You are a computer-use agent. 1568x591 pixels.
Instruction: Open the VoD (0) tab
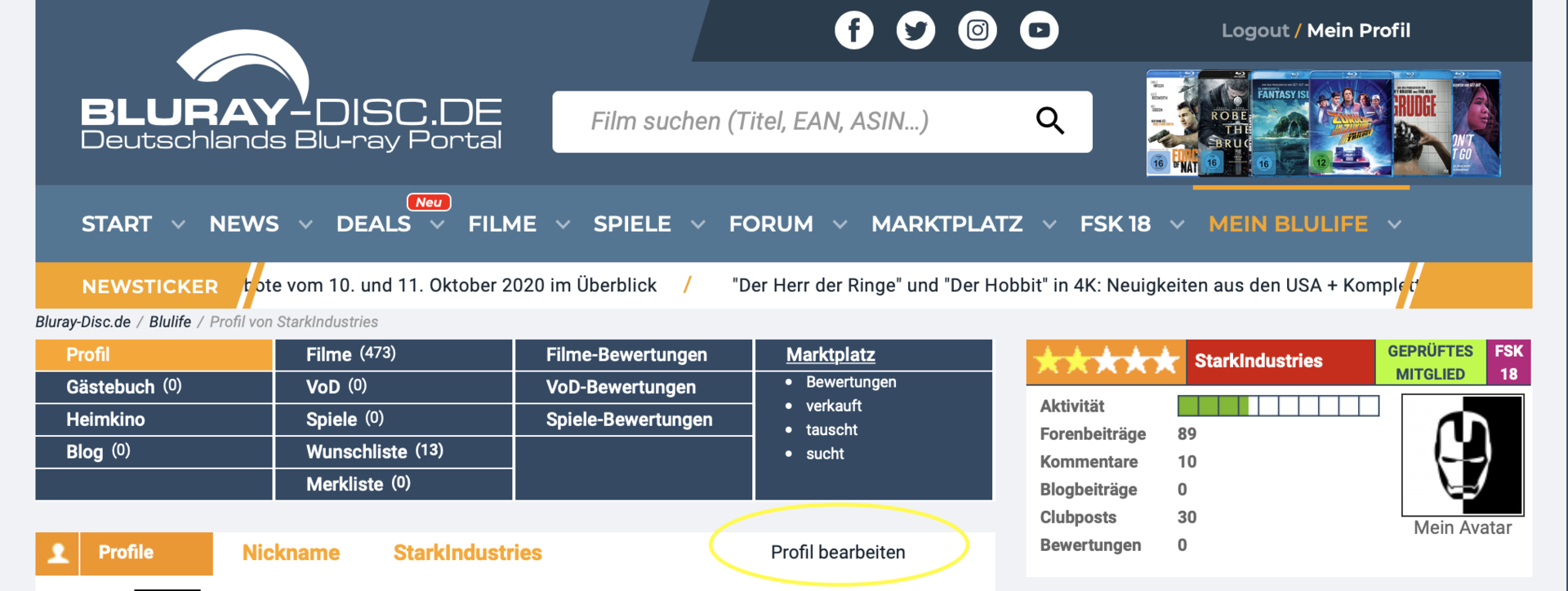pyautogui.click(x=394, y=387)
